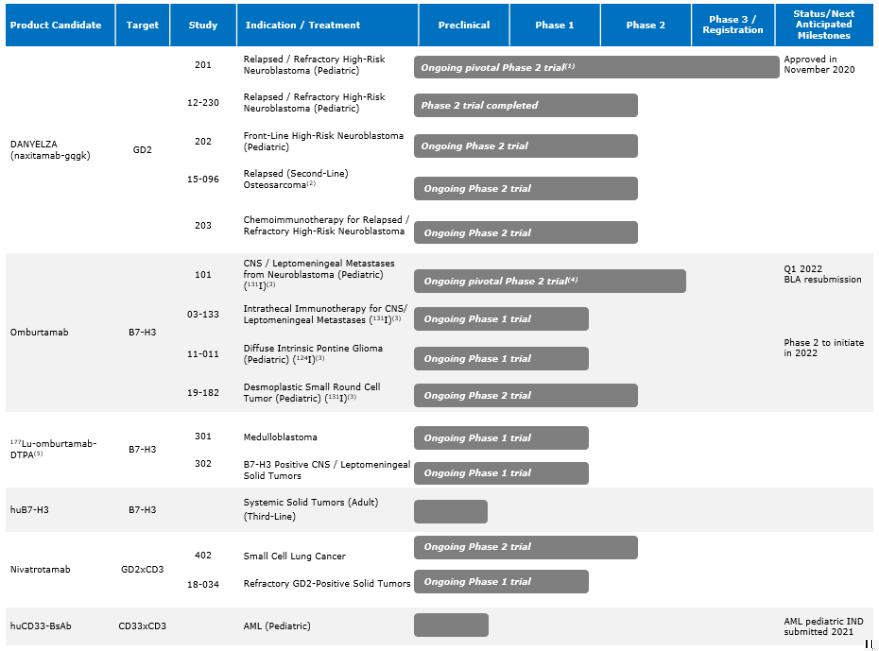Click study number 302
The height and width of the screenshot is (651, 879).
click(x=203, y=463)
